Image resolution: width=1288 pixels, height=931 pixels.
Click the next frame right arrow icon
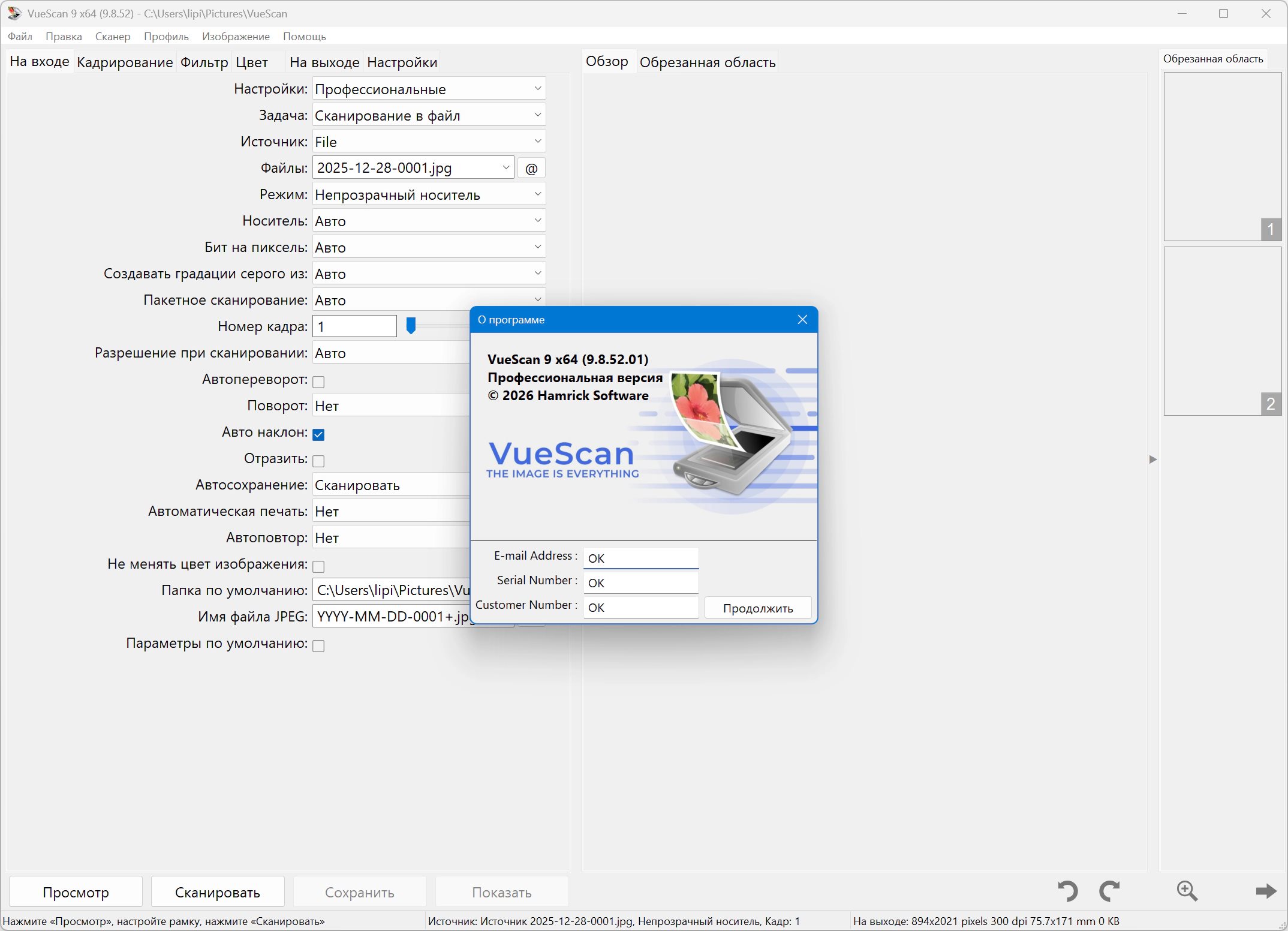(x=1266, y=891)
